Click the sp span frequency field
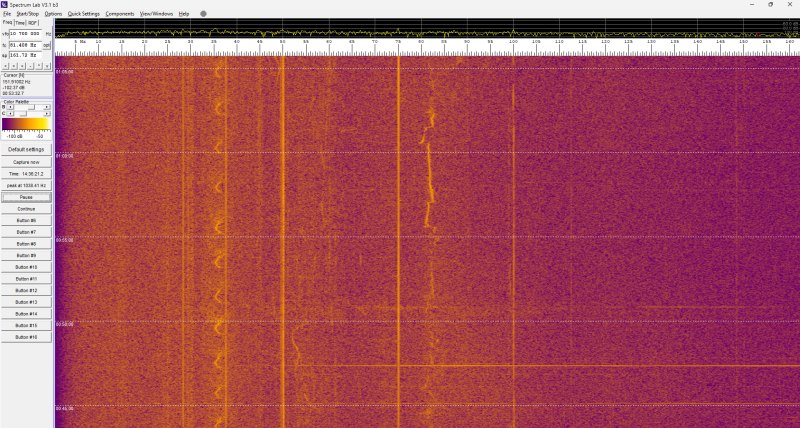 point(26,55)
